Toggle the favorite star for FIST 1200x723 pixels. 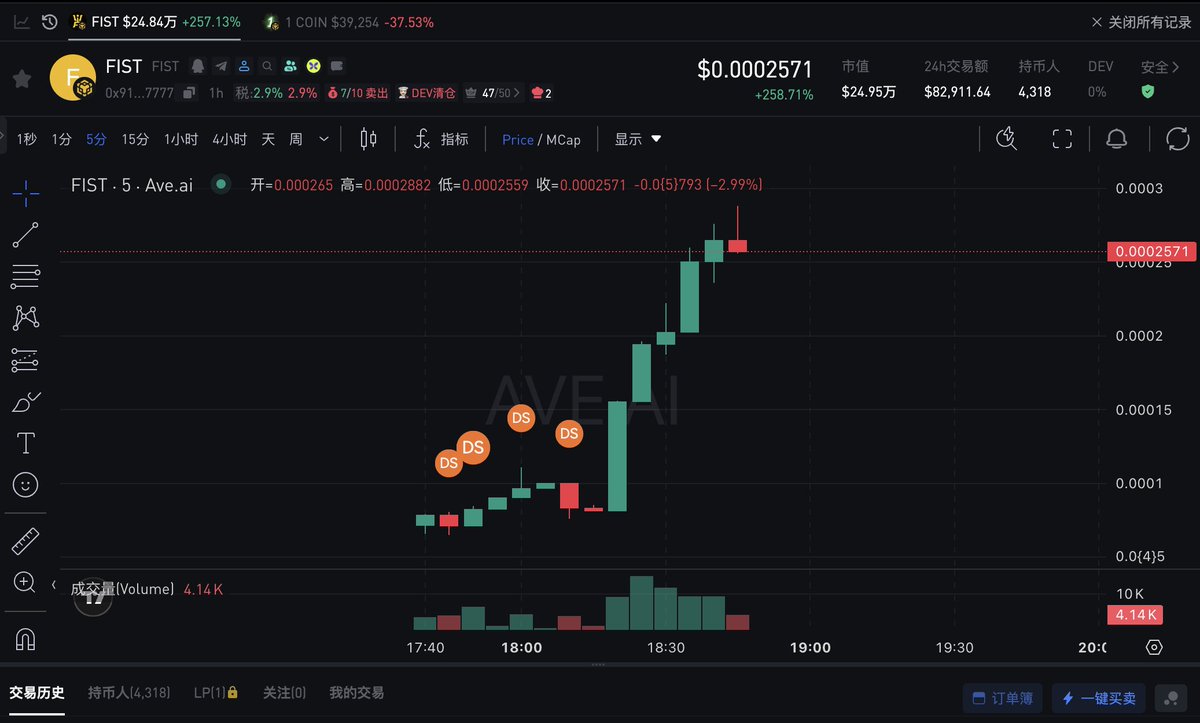click(x=22, y=79)
